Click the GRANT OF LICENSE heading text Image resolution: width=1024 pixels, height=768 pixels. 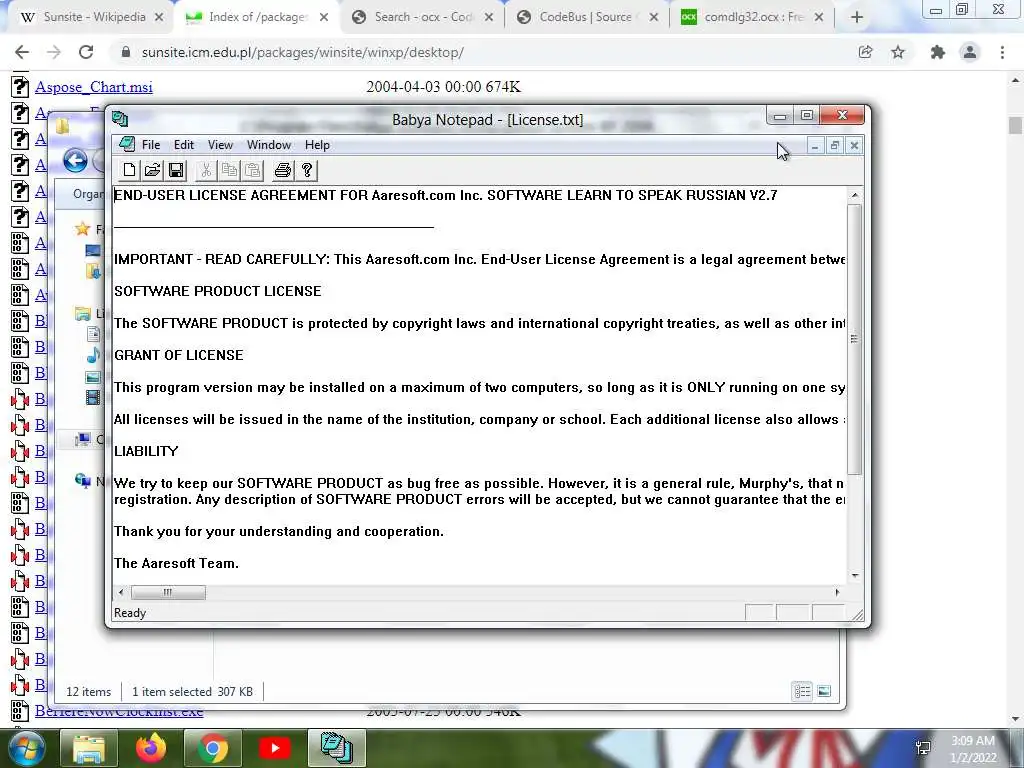179,355
